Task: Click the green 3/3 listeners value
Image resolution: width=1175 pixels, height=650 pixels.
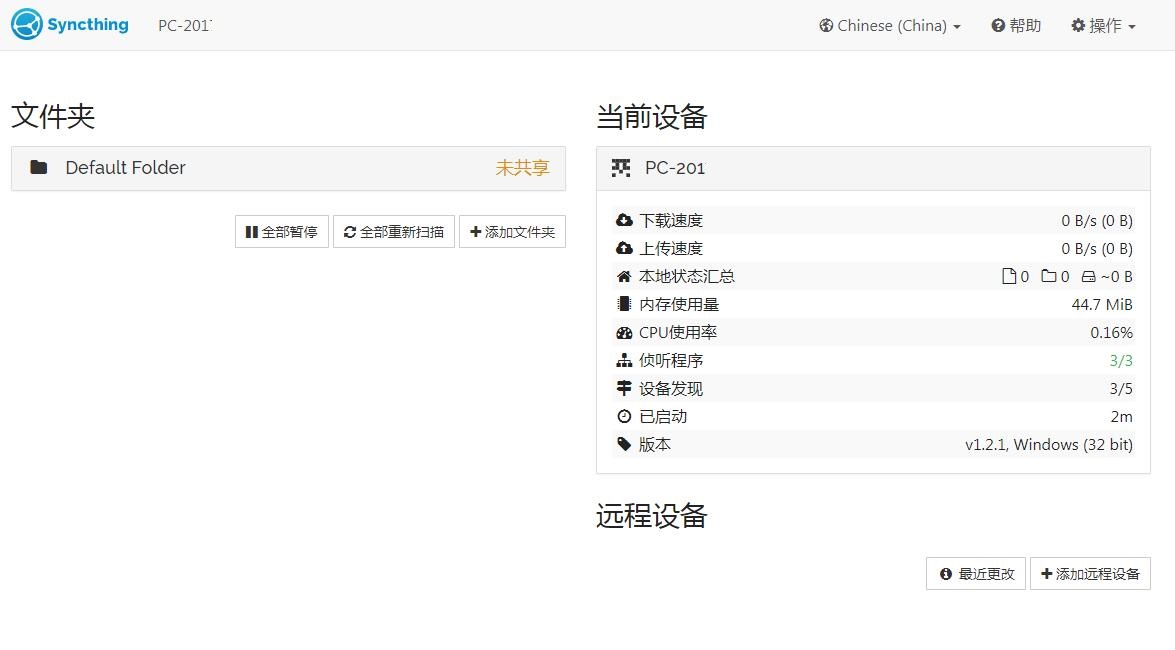Action: pyautogui.click(x=1121, y=361)
